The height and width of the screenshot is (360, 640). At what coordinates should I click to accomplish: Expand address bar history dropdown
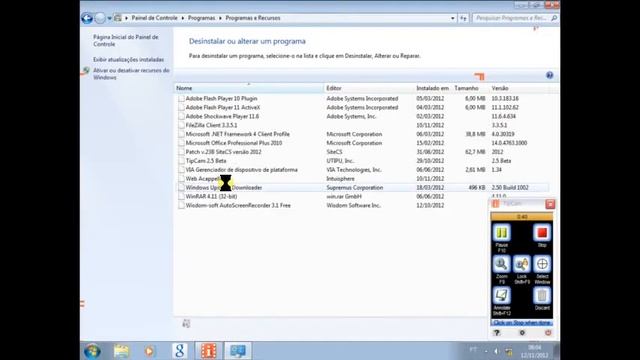click(452, 18)
